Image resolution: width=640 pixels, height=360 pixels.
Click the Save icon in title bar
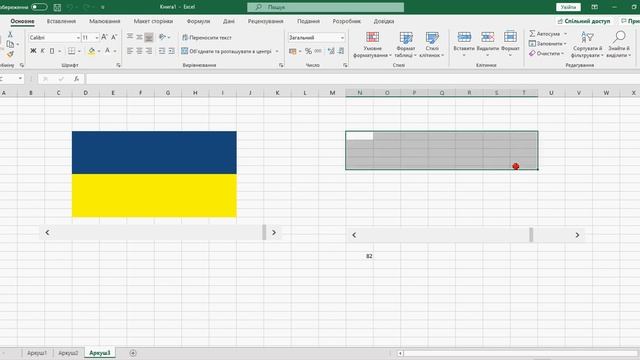[x=57, y=7]
